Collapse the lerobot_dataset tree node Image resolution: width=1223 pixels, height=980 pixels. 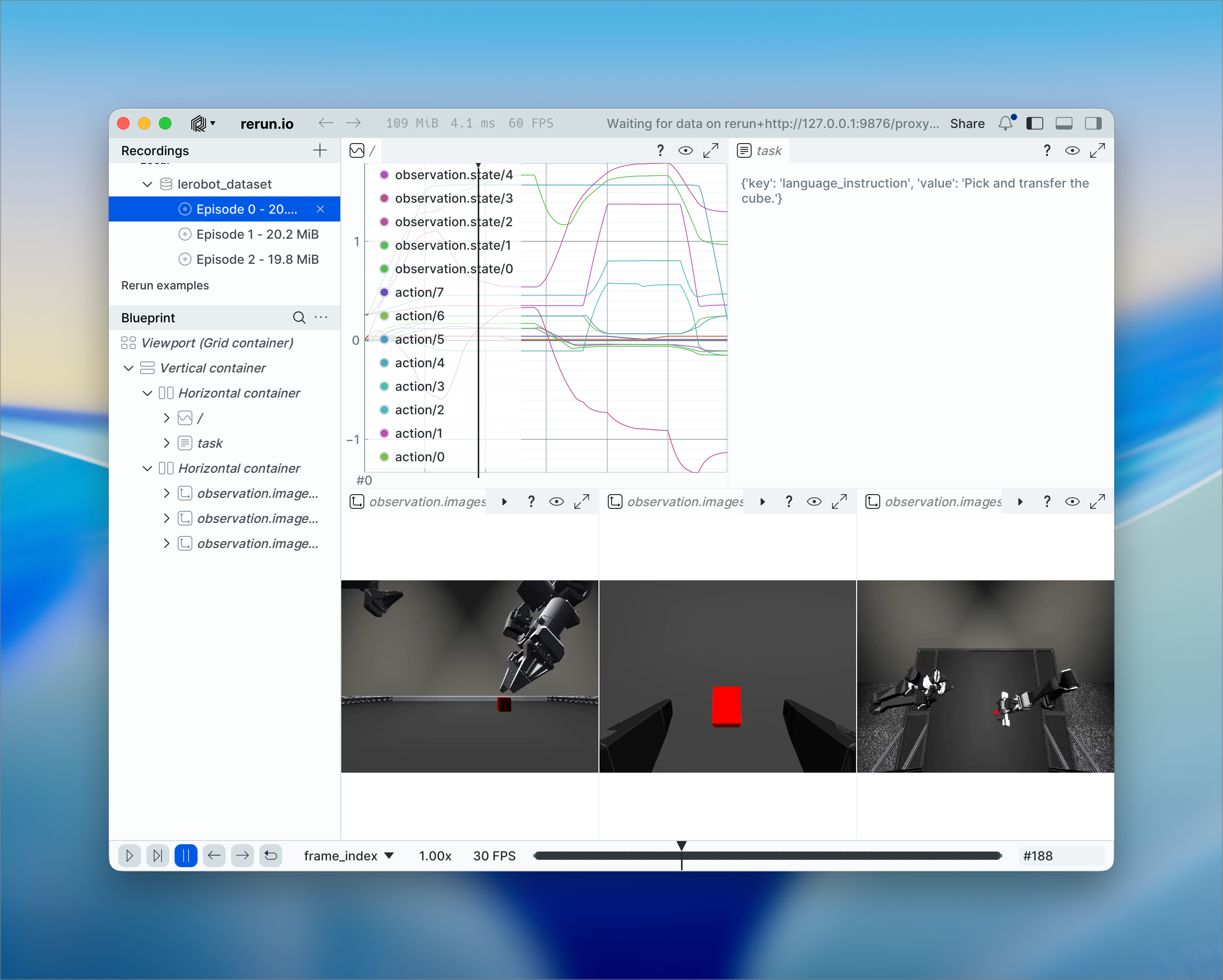pos(147,184)
